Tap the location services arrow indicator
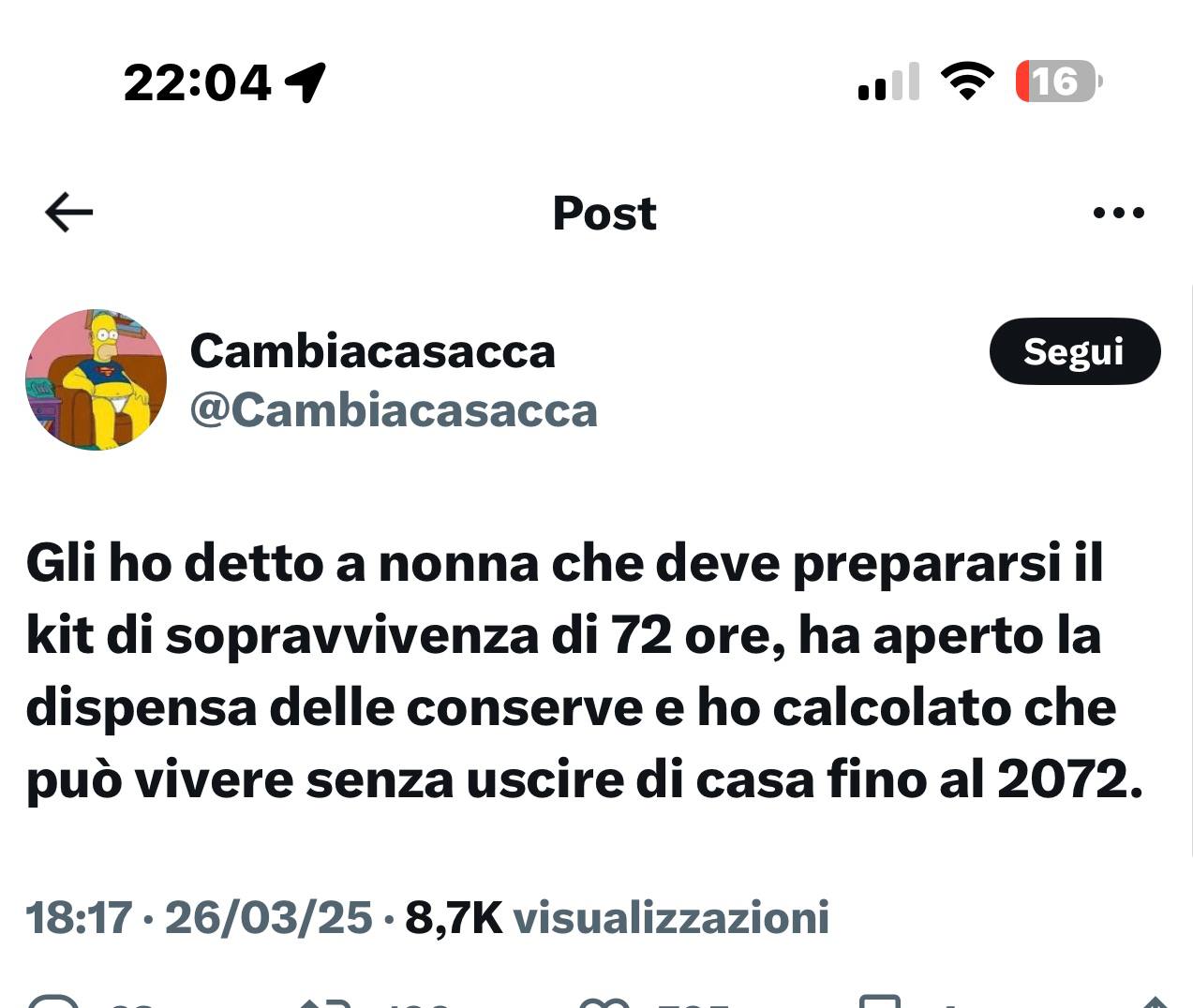Screen dimensions: 1193x1008 click(306, 82)
